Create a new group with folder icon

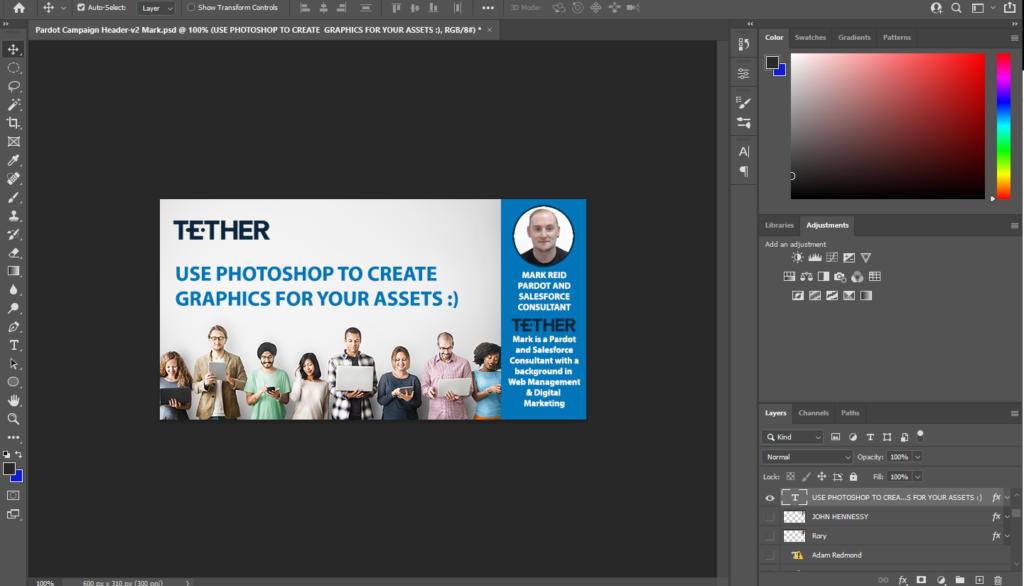tap(959, 579)
